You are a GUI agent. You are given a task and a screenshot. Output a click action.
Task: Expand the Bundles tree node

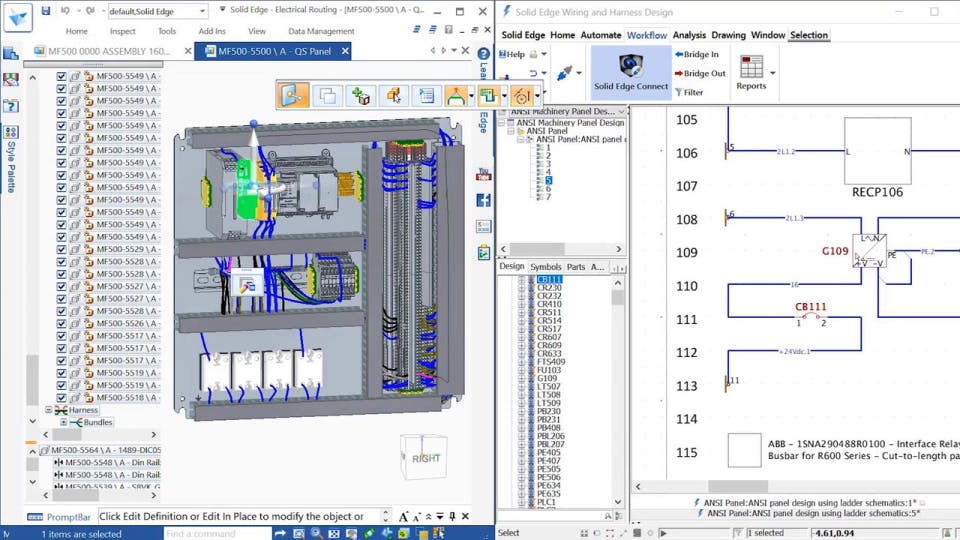click(64, 422)
